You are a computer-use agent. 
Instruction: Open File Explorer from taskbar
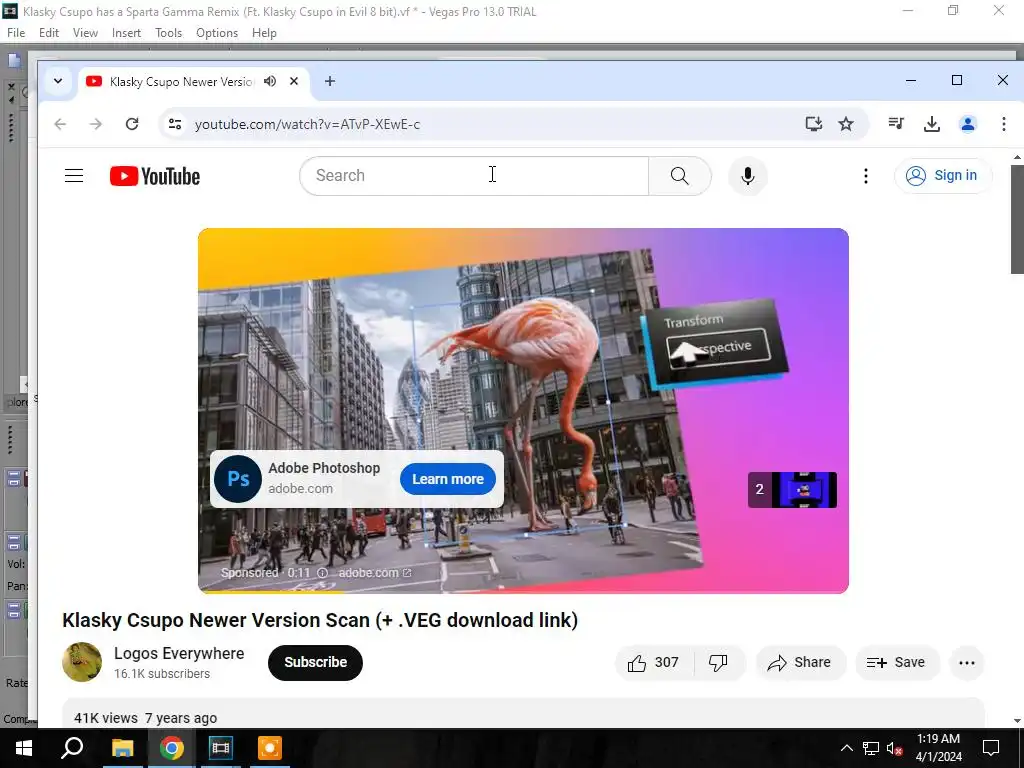click(x=122, y=748)
